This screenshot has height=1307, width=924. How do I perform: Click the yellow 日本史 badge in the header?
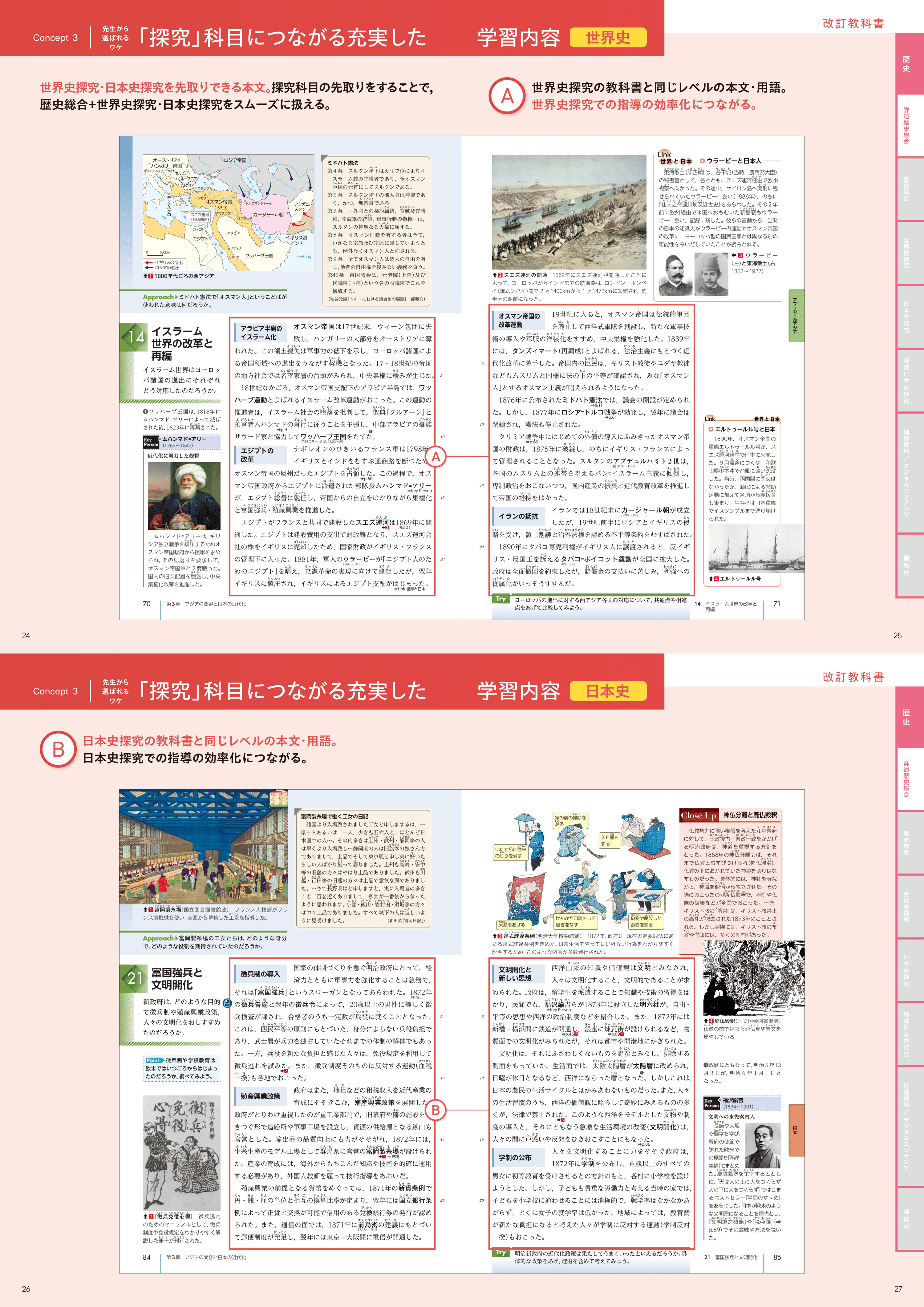(607, 691)
